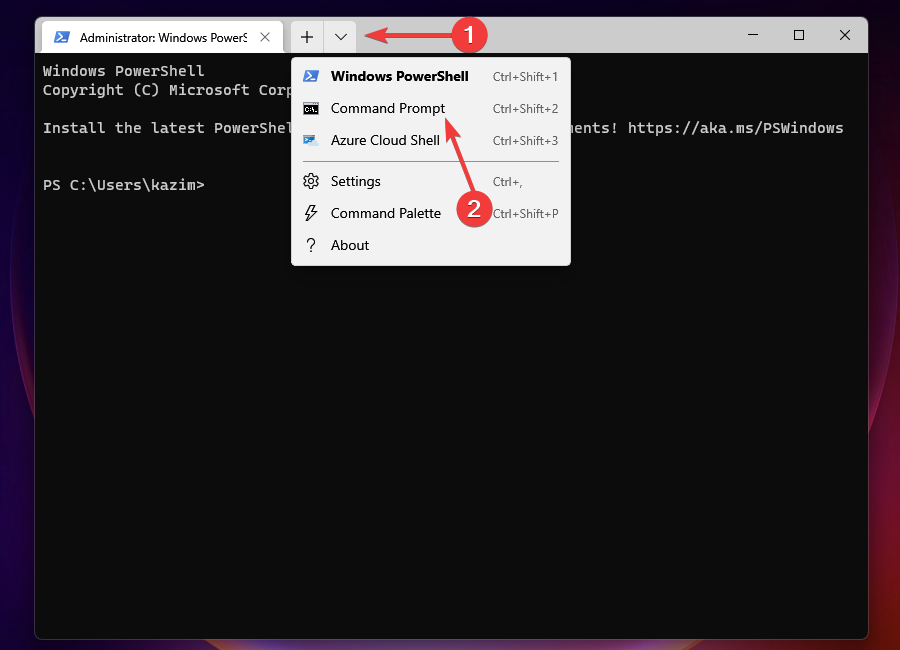Choose Windows PowerShell from the menu

point(430,76)
